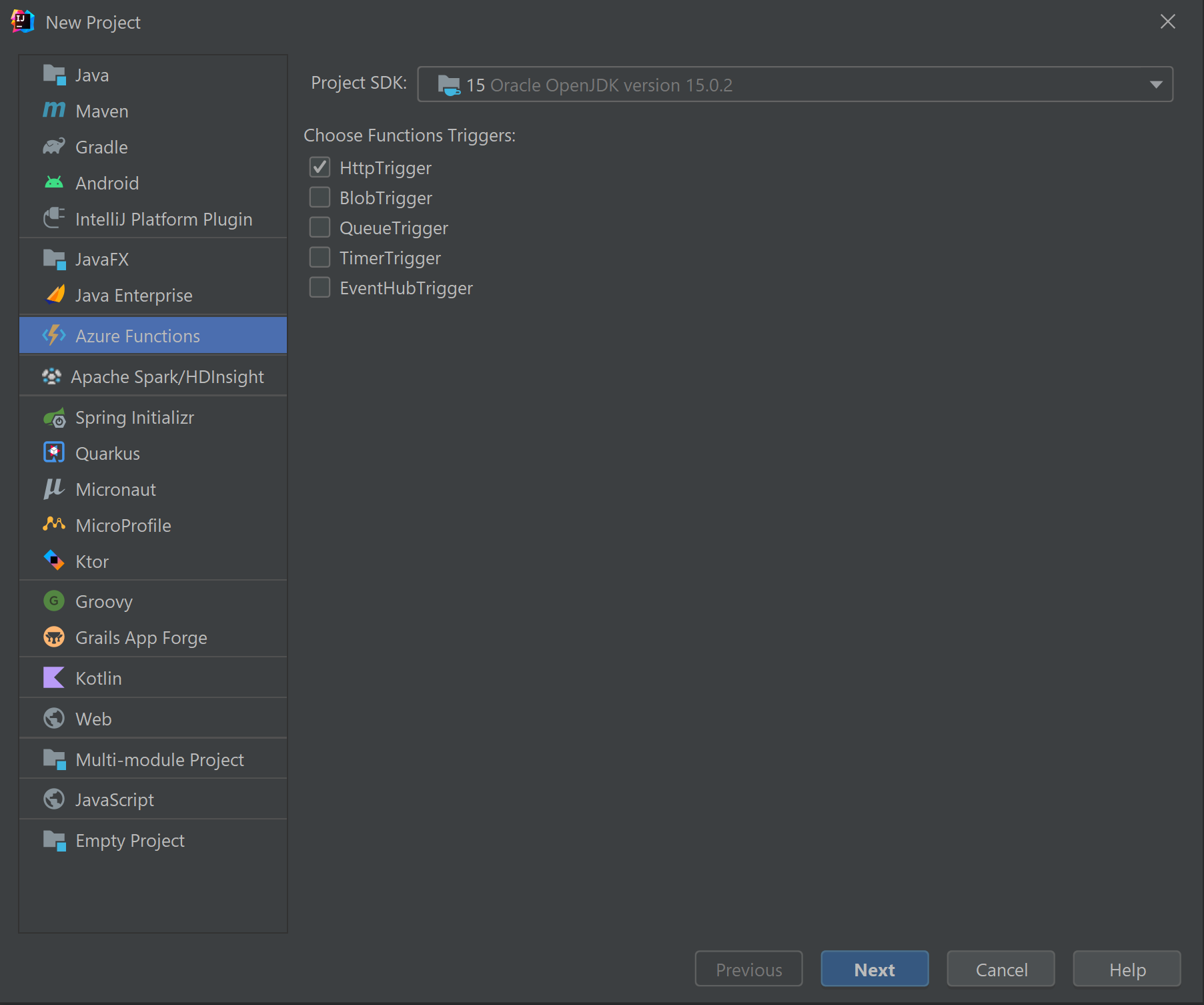Select the purple Kotlin 'K' icon
Viewport: 1204px width, 1005px height.
(54, 677)
